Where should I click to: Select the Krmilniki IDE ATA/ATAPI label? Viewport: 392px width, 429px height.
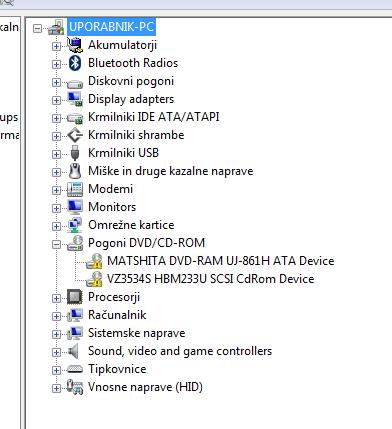154,117
